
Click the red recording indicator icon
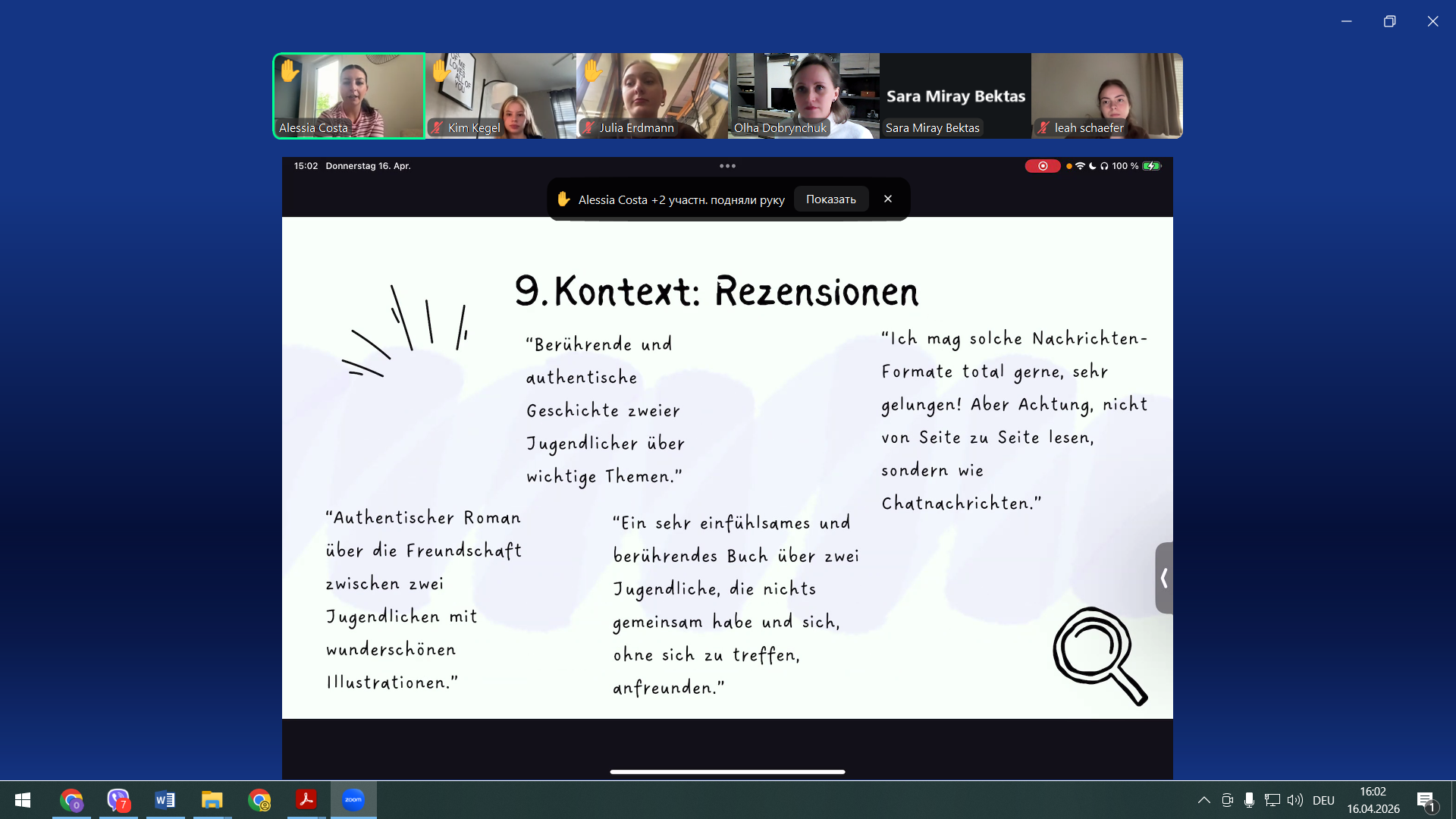click(1043, 166)
